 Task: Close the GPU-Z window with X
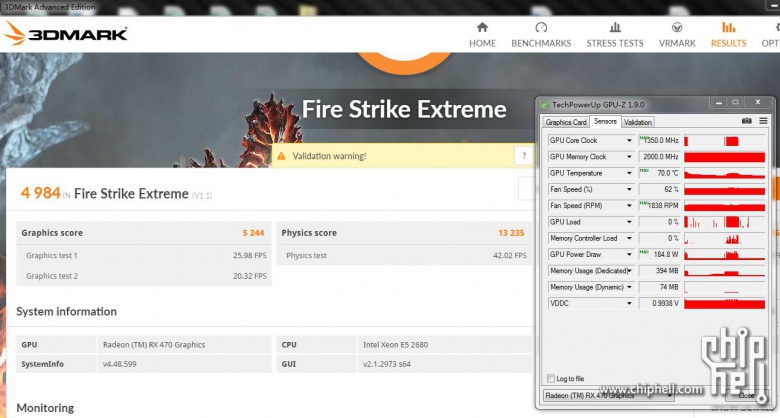(758, 103)
